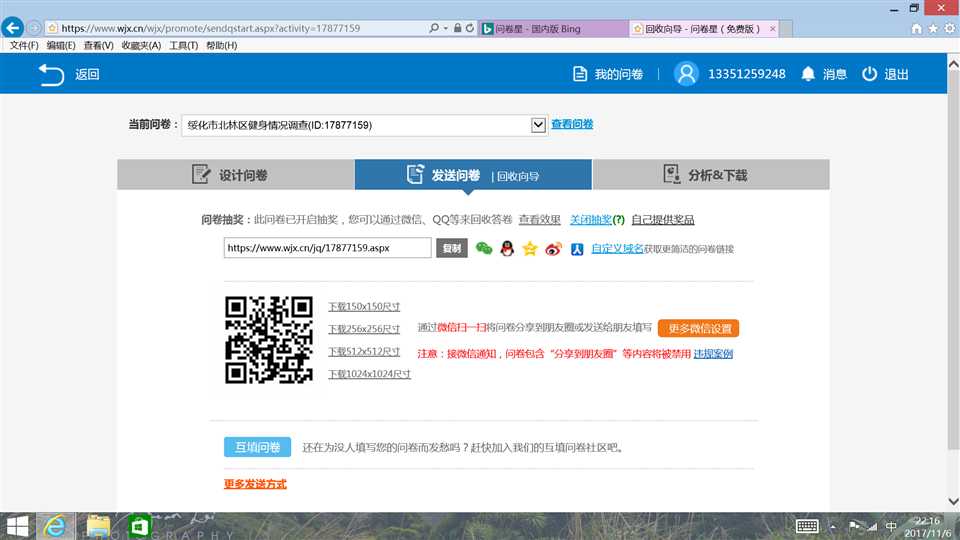
Task: Click the page scrollbar down arrow
Action: pyautogui.click(x=953, y=501)
